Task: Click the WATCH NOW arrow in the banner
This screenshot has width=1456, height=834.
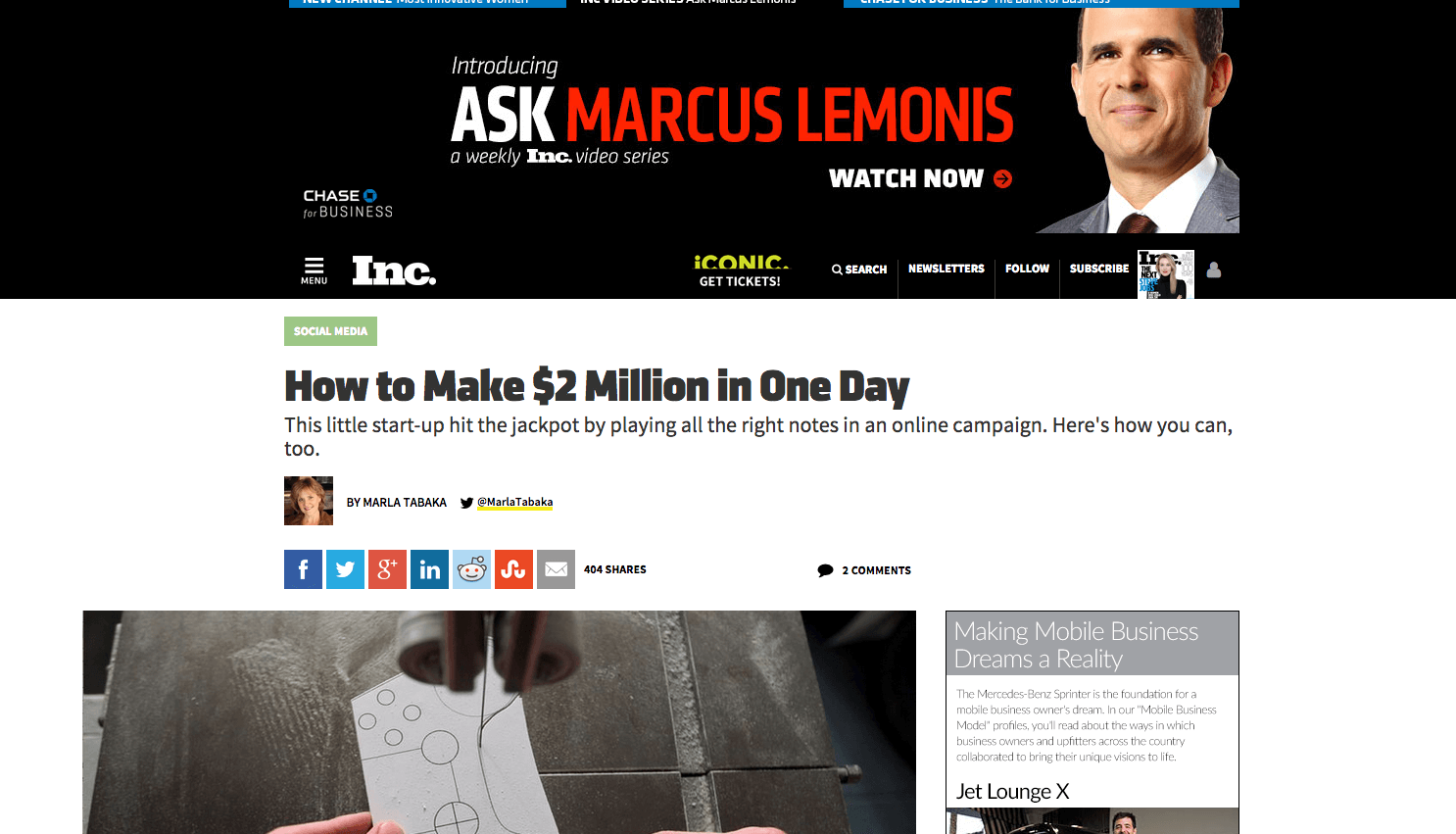Action: coord(1002,178)
